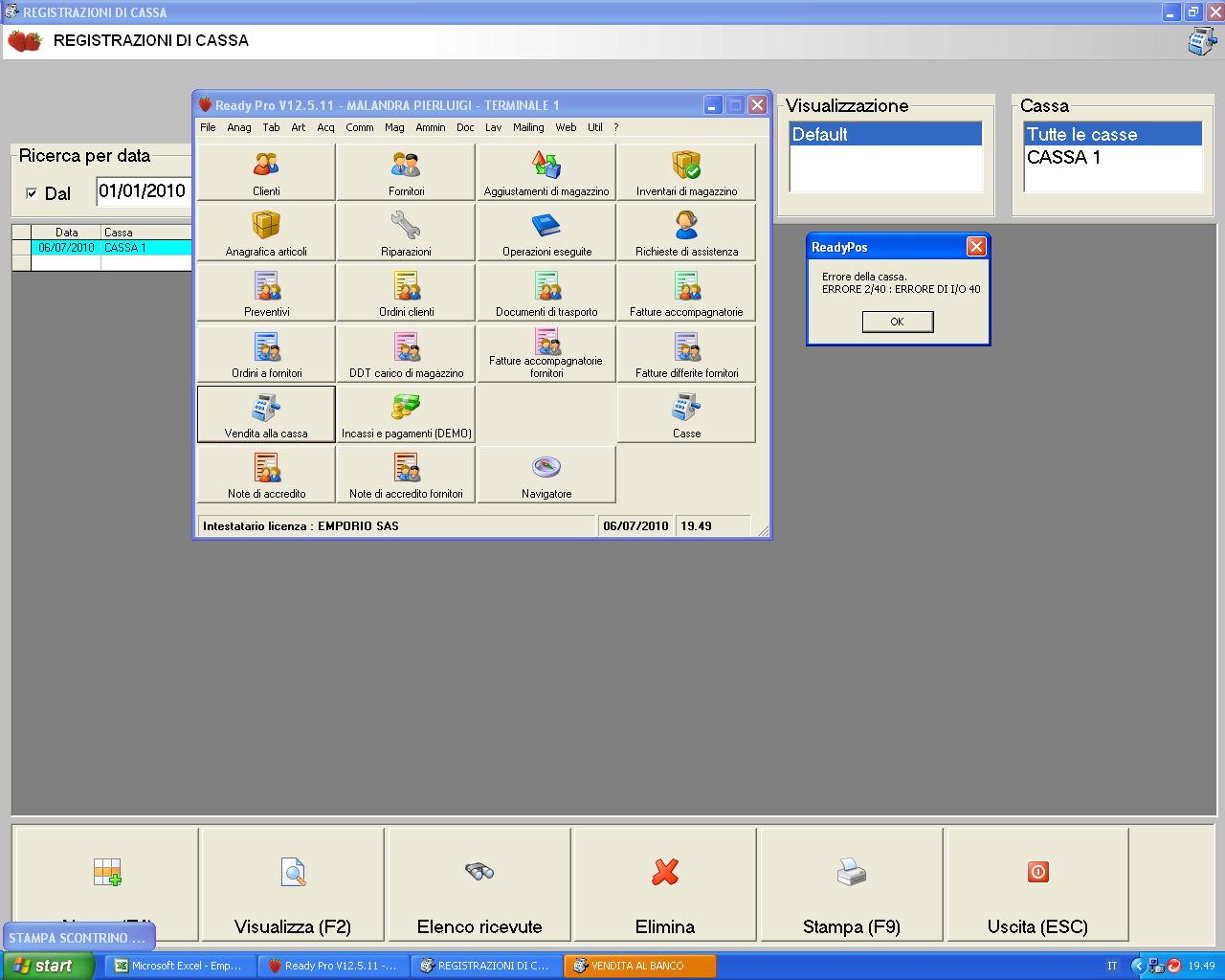Viewport: 1225px width, 980px height.
Task: Select CASSA 1 in Cassa list
Action: [1113, 157]
